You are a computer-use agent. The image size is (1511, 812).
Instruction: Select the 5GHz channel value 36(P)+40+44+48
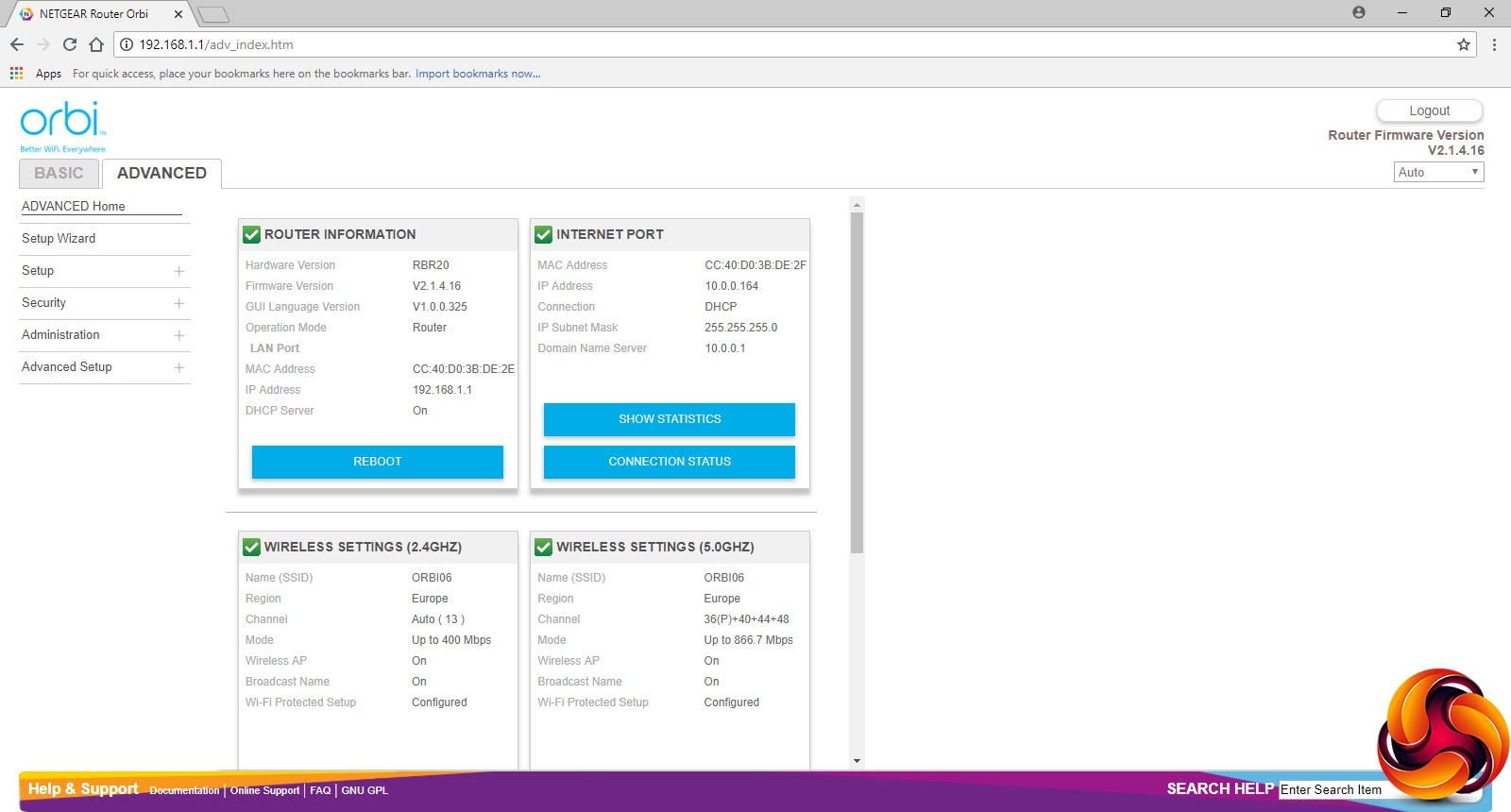pyautogui.click(x=746, y=619)
